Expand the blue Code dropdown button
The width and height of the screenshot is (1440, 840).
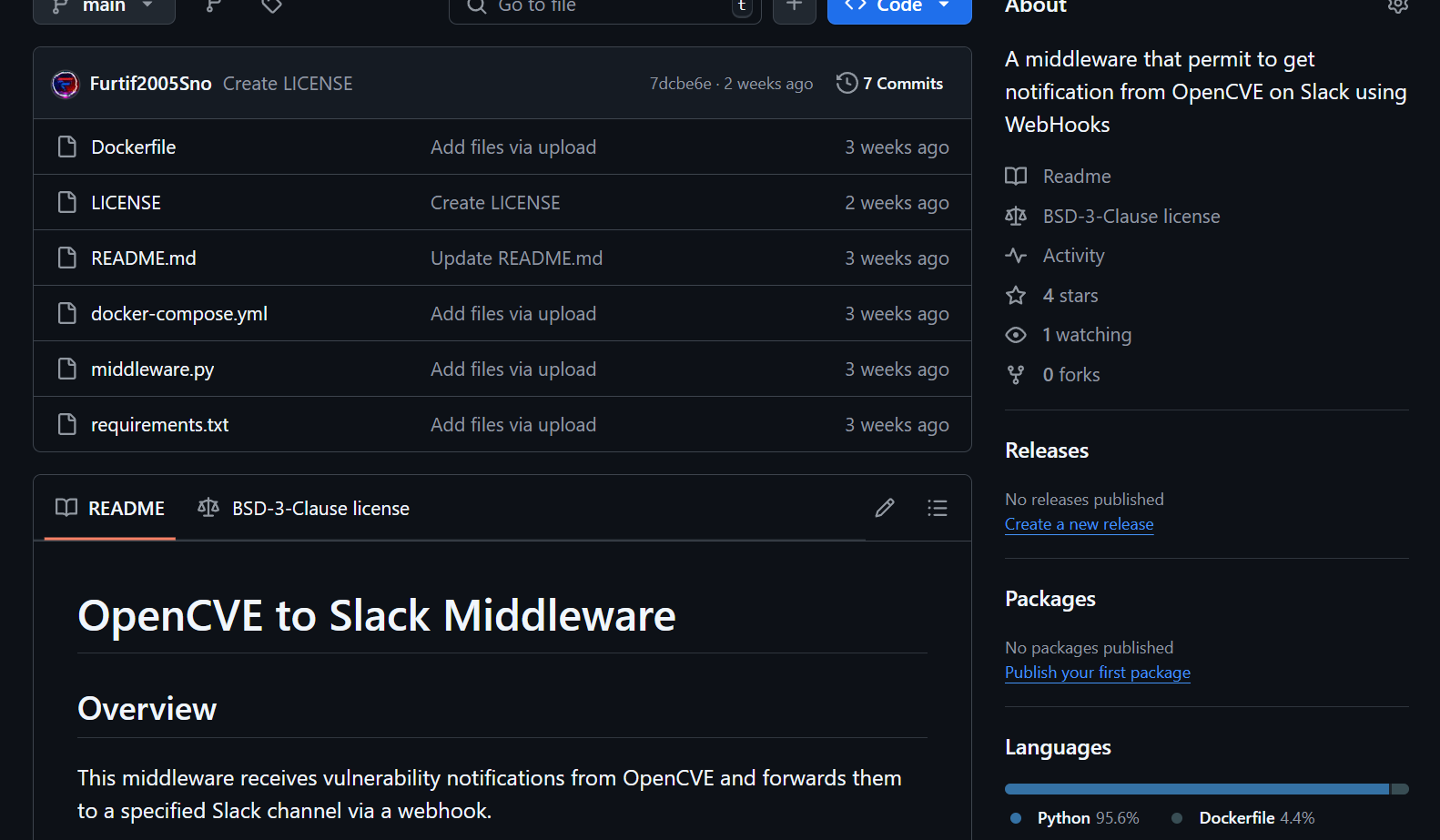899,7
